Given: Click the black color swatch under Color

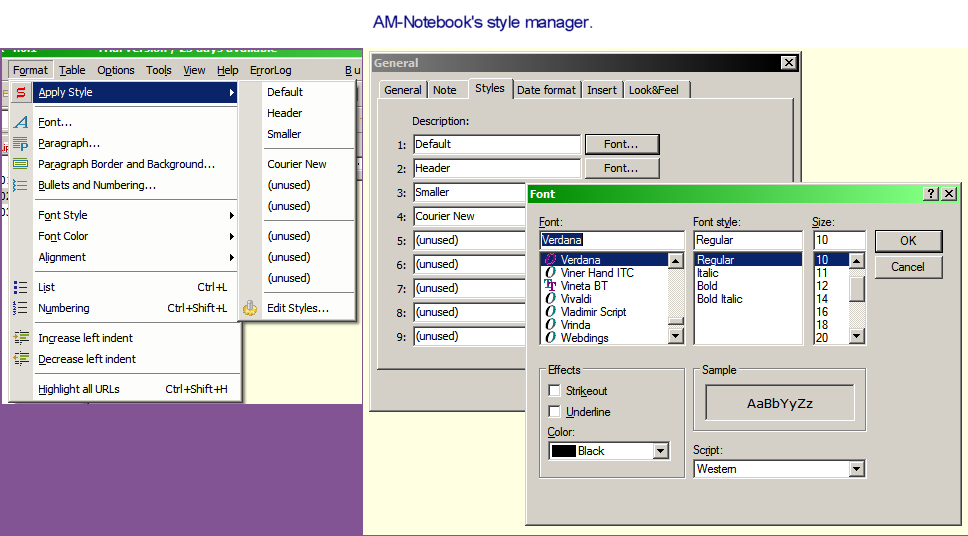Looking at the screenshot, I should point(564,451).
